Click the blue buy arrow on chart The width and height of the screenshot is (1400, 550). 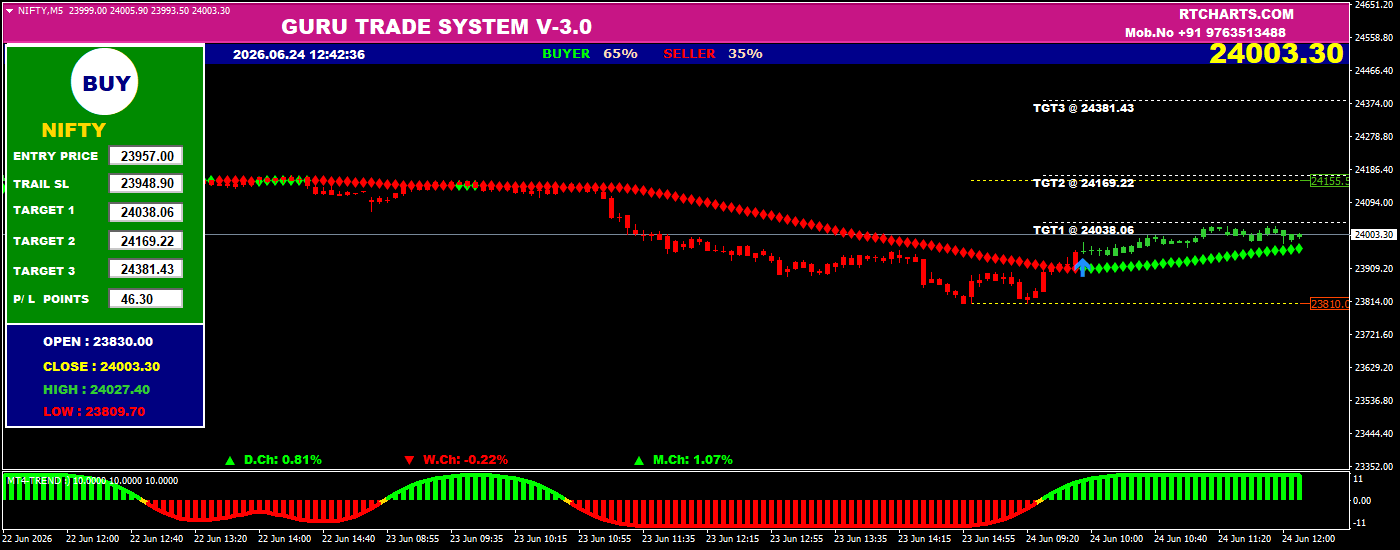click(x=1082, y=267)
